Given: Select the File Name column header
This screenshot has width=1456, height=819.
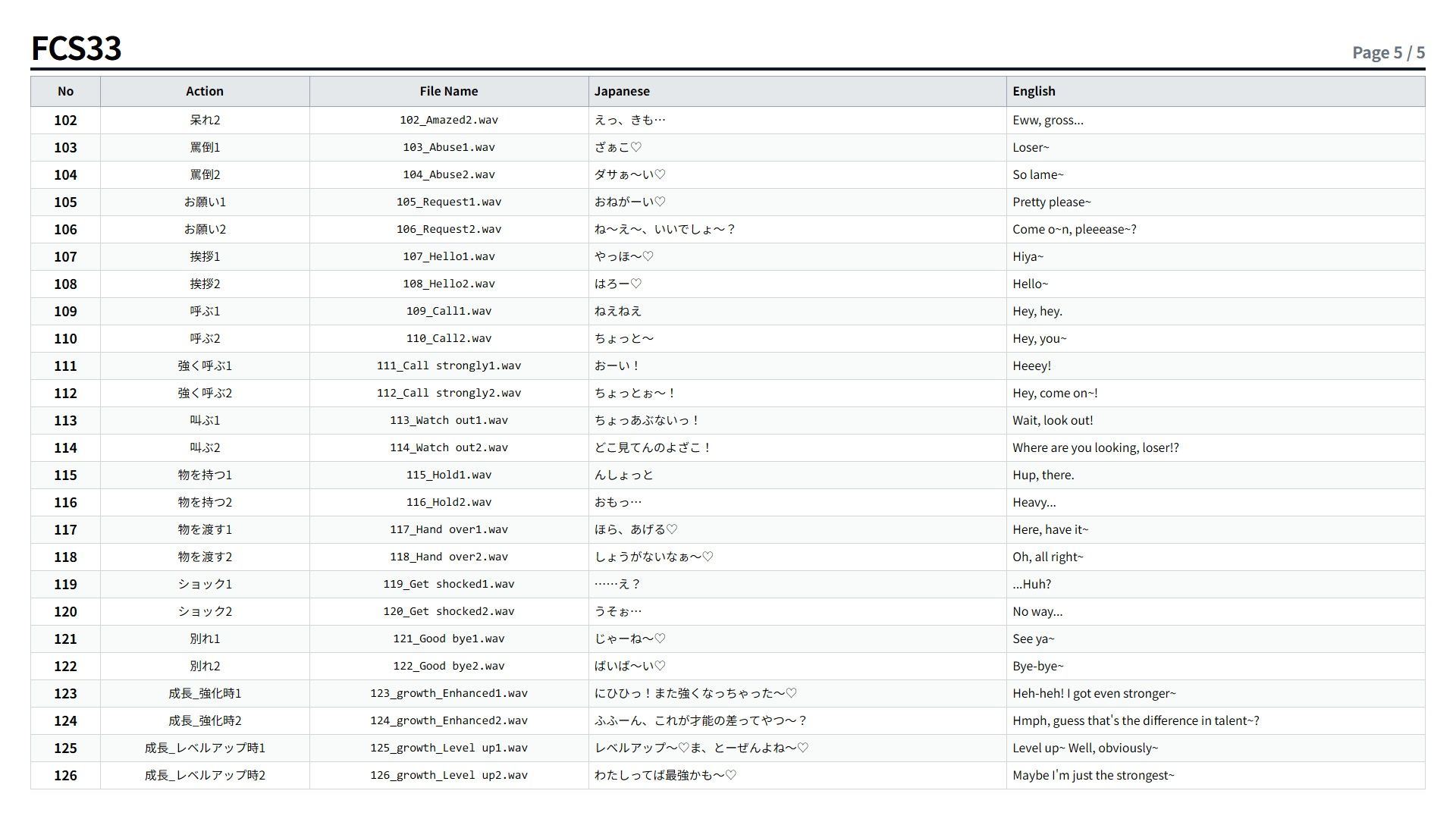Looking at the screenshot, I should 449,91.
